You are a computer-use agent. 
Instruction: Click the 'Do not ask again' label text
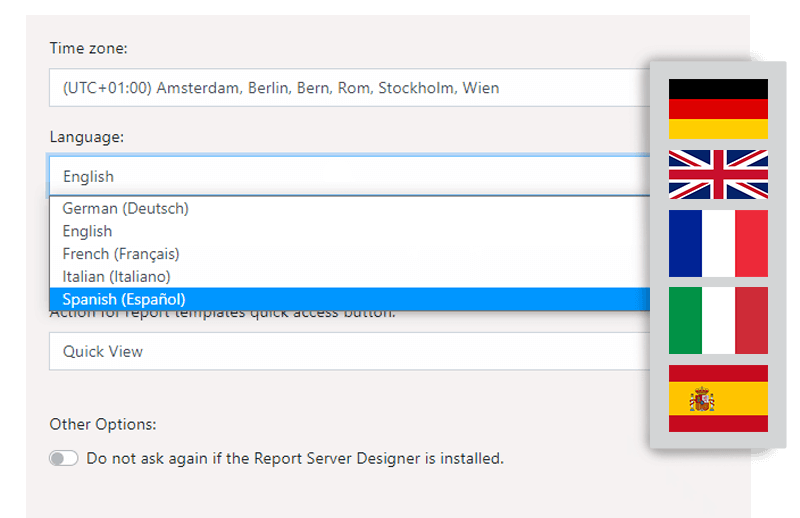pos(295,458)
